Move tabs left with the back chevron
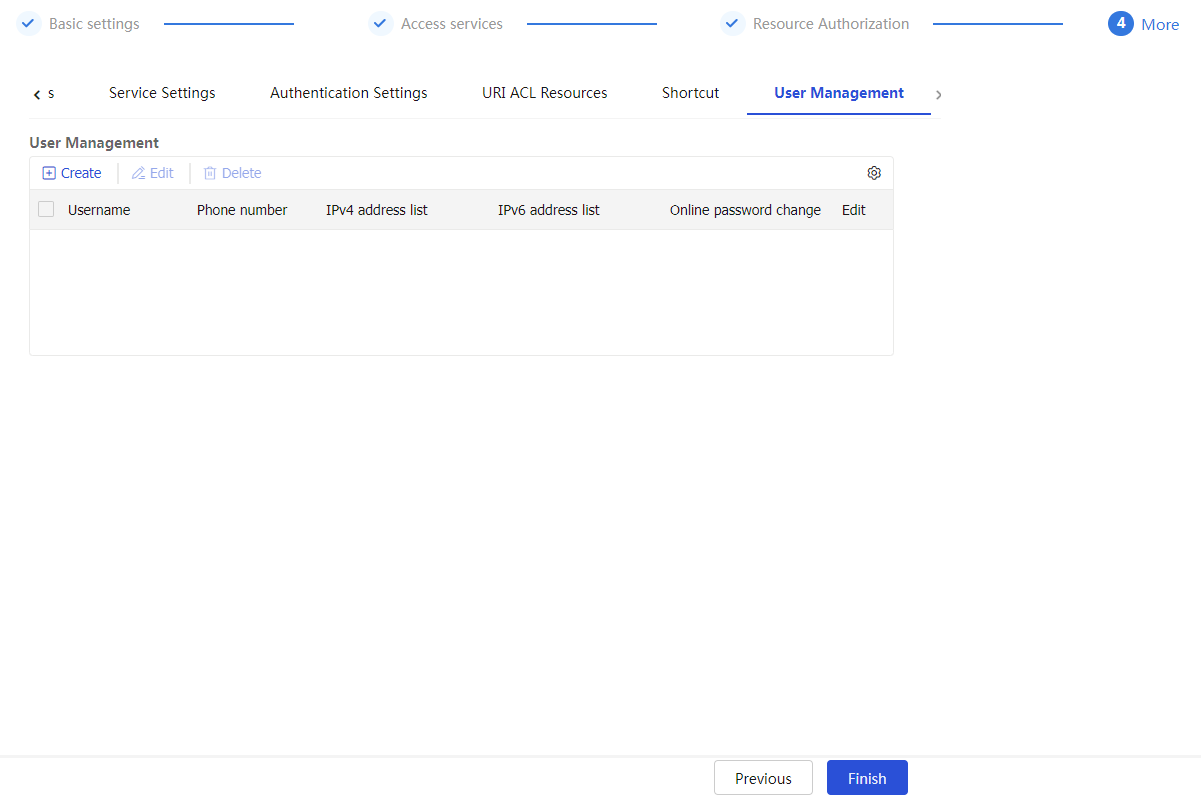Screen dimensions: 1201x797 coord(37,94)
